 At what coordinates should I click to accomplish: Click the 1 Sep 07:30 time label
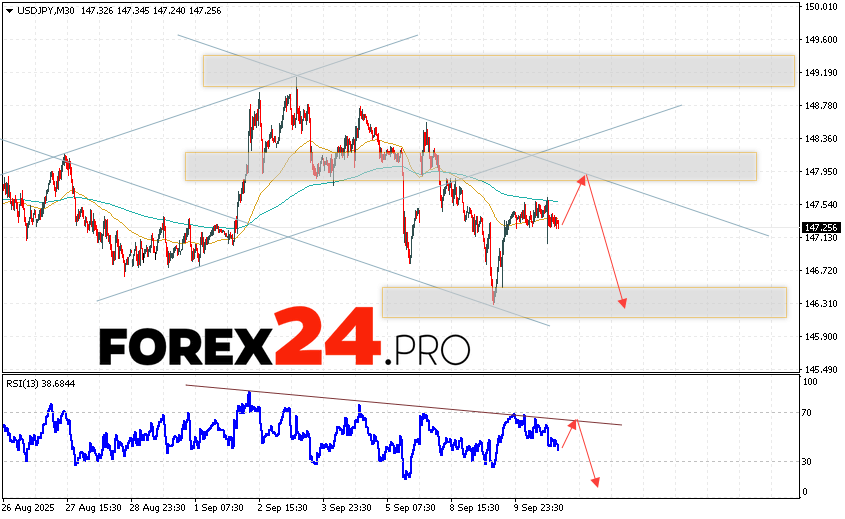(x=219, y=508)
